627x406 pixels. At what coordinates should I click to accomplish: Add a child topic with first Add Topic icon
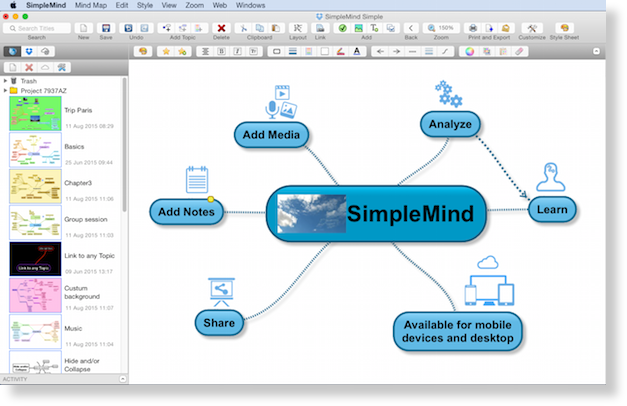pyautogui.click(x=167, y=28)
